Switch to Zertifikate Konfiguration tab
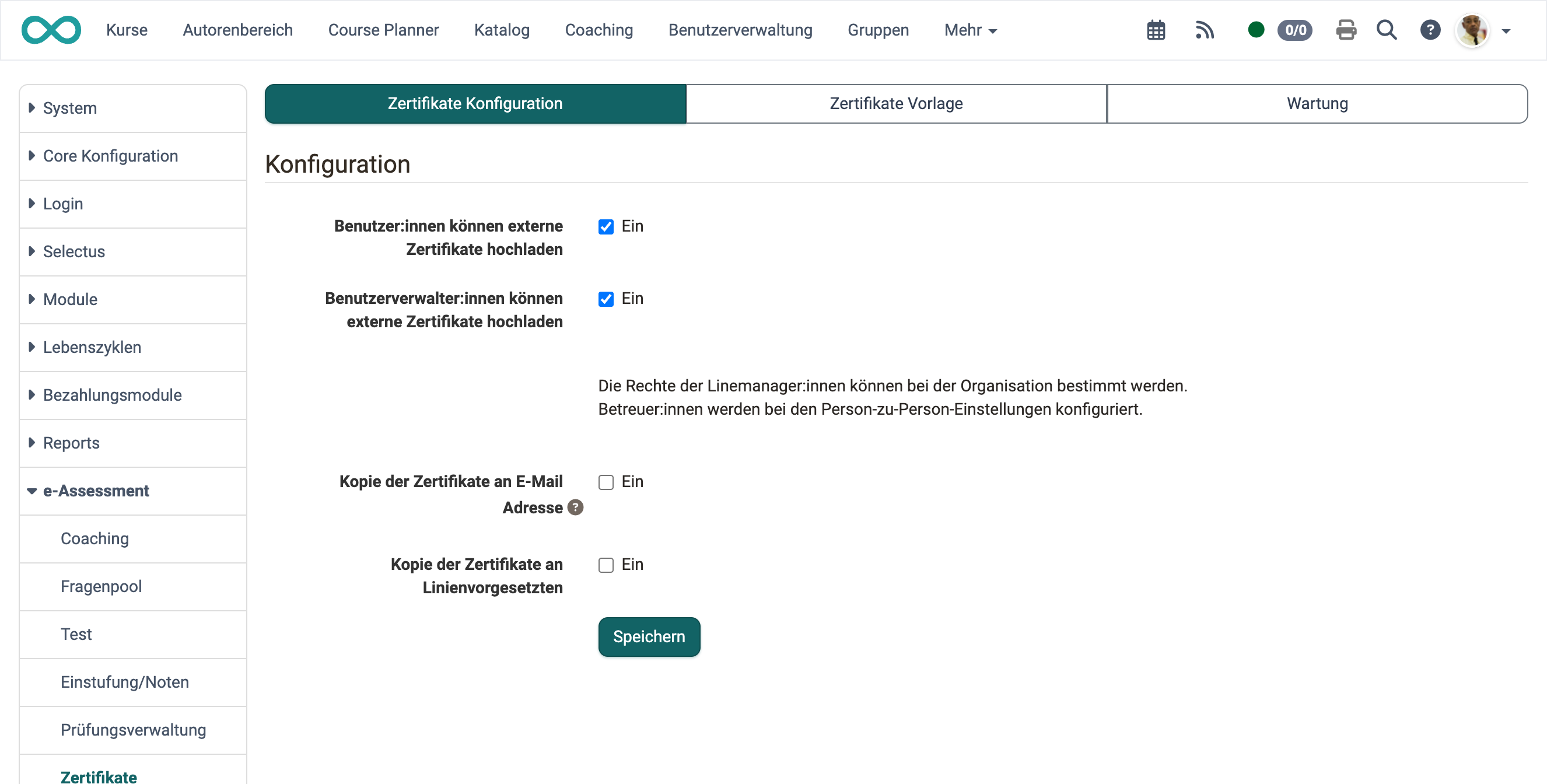 point(475,103)
